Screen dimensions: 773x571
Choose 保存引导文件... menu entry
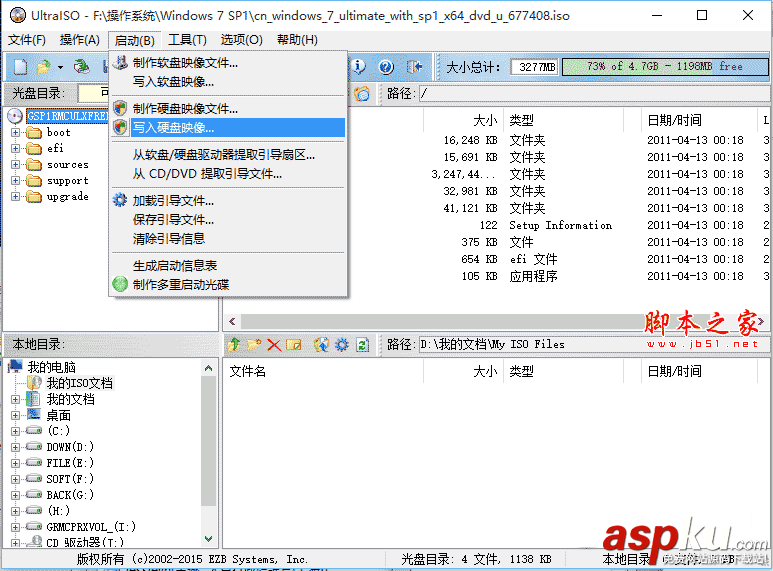[x=228, y=220]
